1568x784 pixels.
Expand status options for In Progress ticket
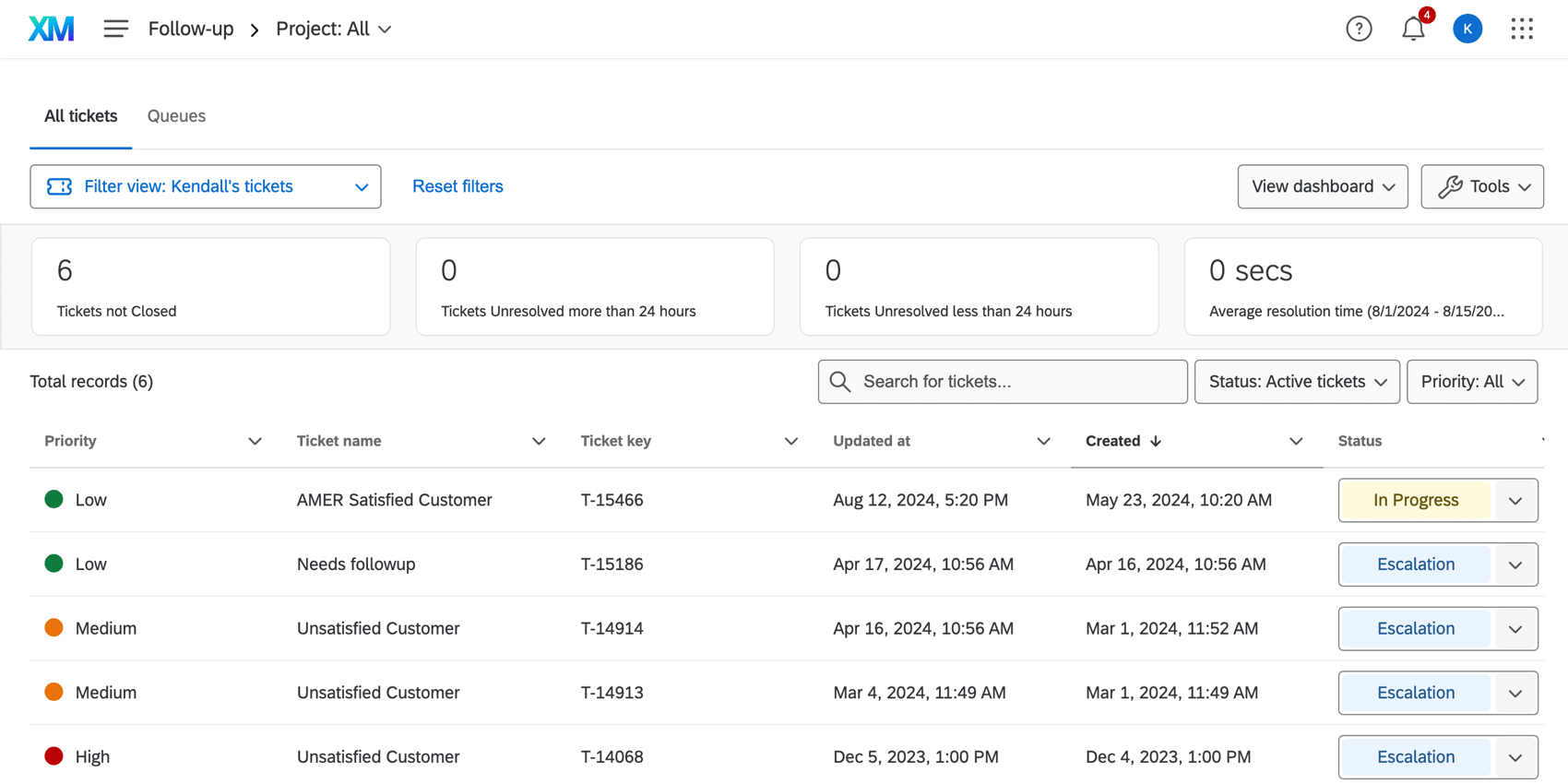1515,501
